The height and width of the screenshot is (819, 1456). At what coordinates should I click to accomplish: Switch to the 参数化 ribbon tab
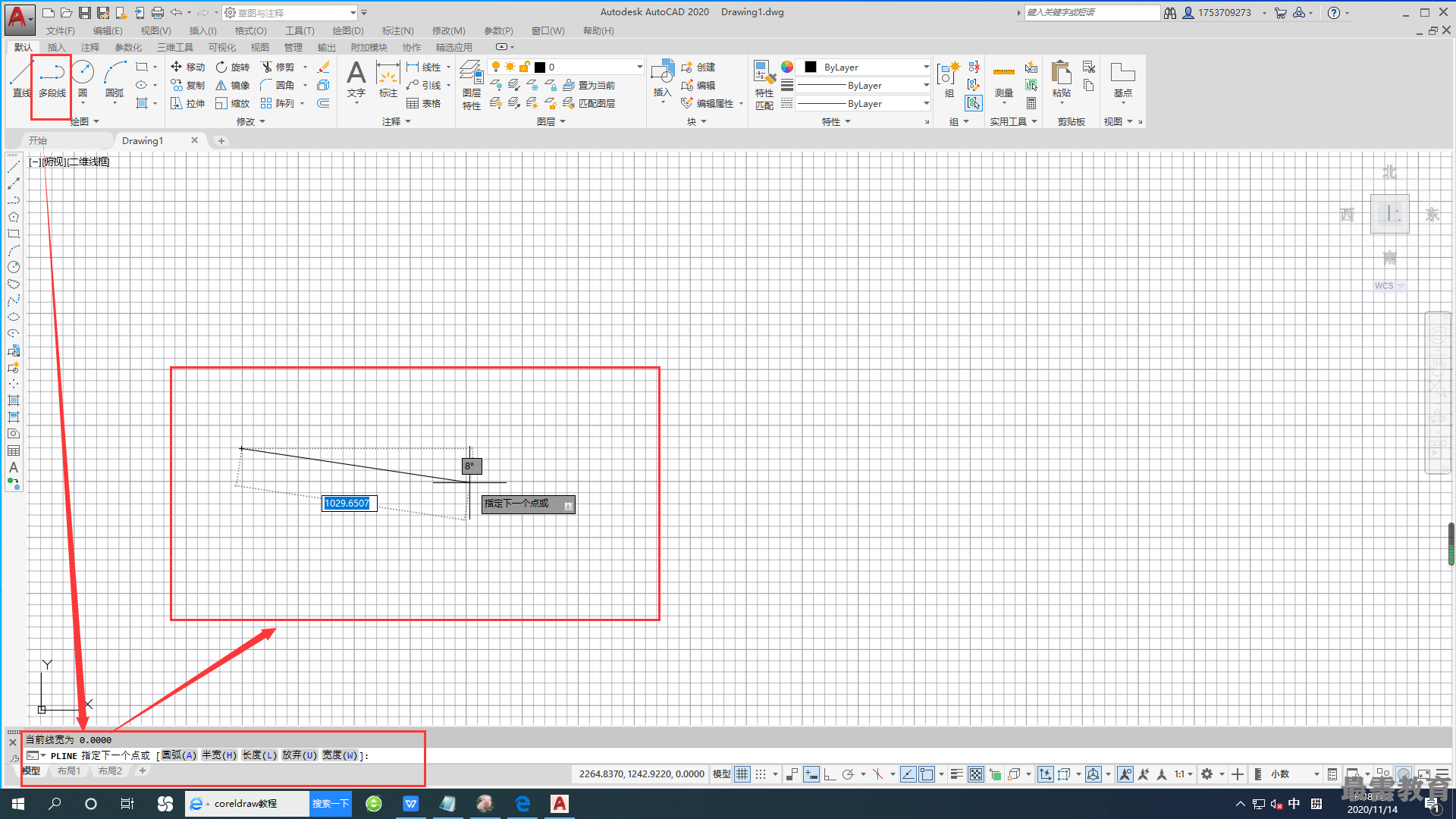tap(128, 47)
